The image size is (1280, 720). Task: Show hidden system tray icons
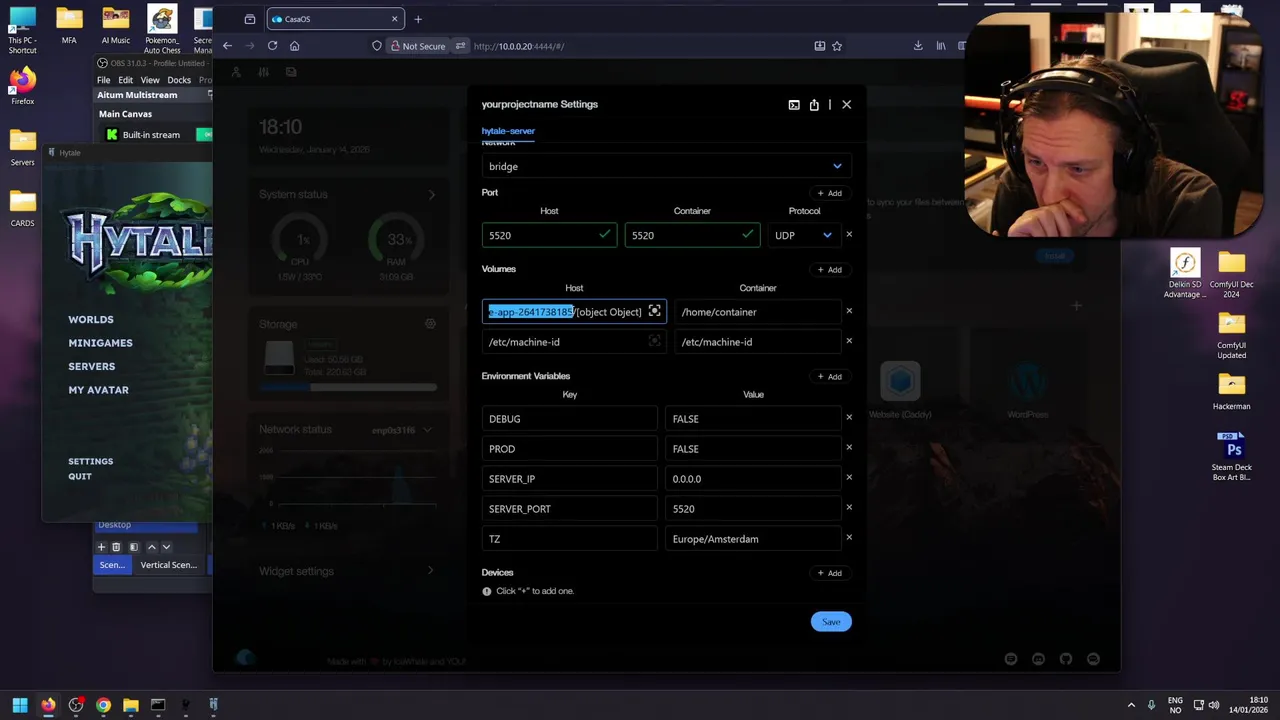tap(1131, 705)
